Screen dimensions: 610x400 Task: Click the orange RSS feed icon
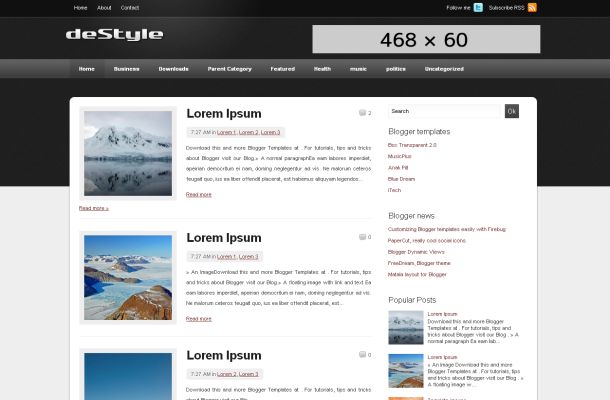(x=532, y=7)
